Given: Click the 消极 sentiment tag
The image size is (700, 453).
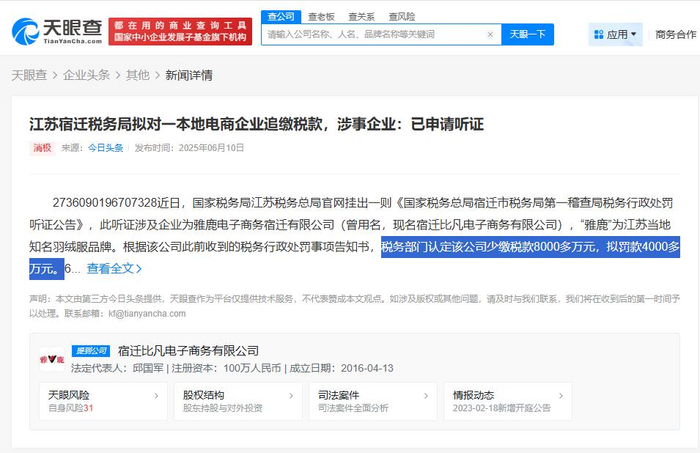Looking at the screenshot, I should click(x=42, y=148).
